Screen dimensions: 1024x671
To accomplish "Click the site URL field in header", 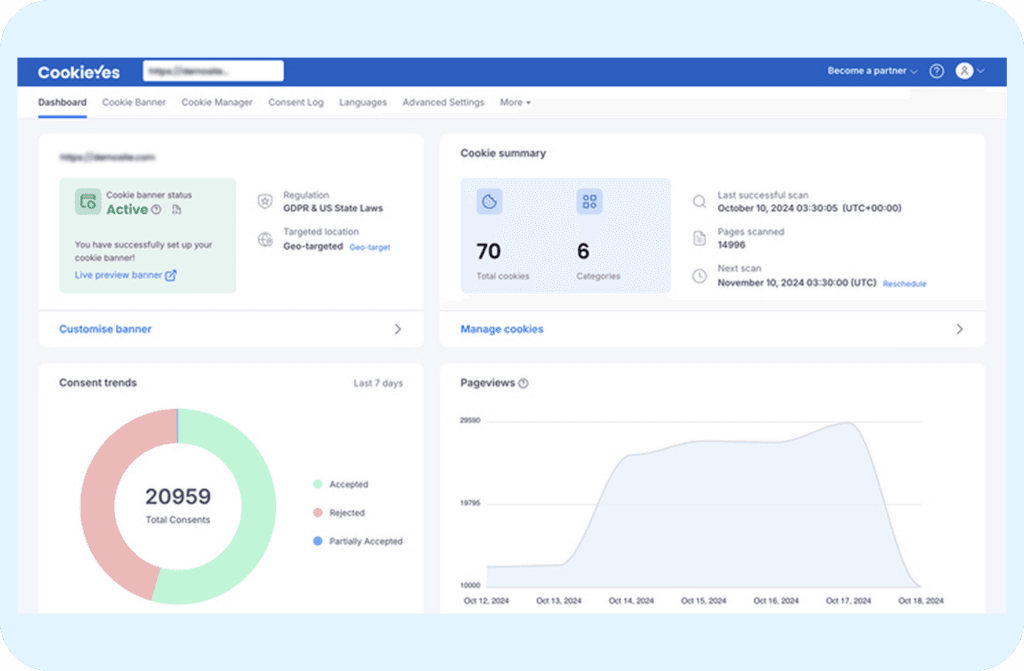I will (213, 71).
